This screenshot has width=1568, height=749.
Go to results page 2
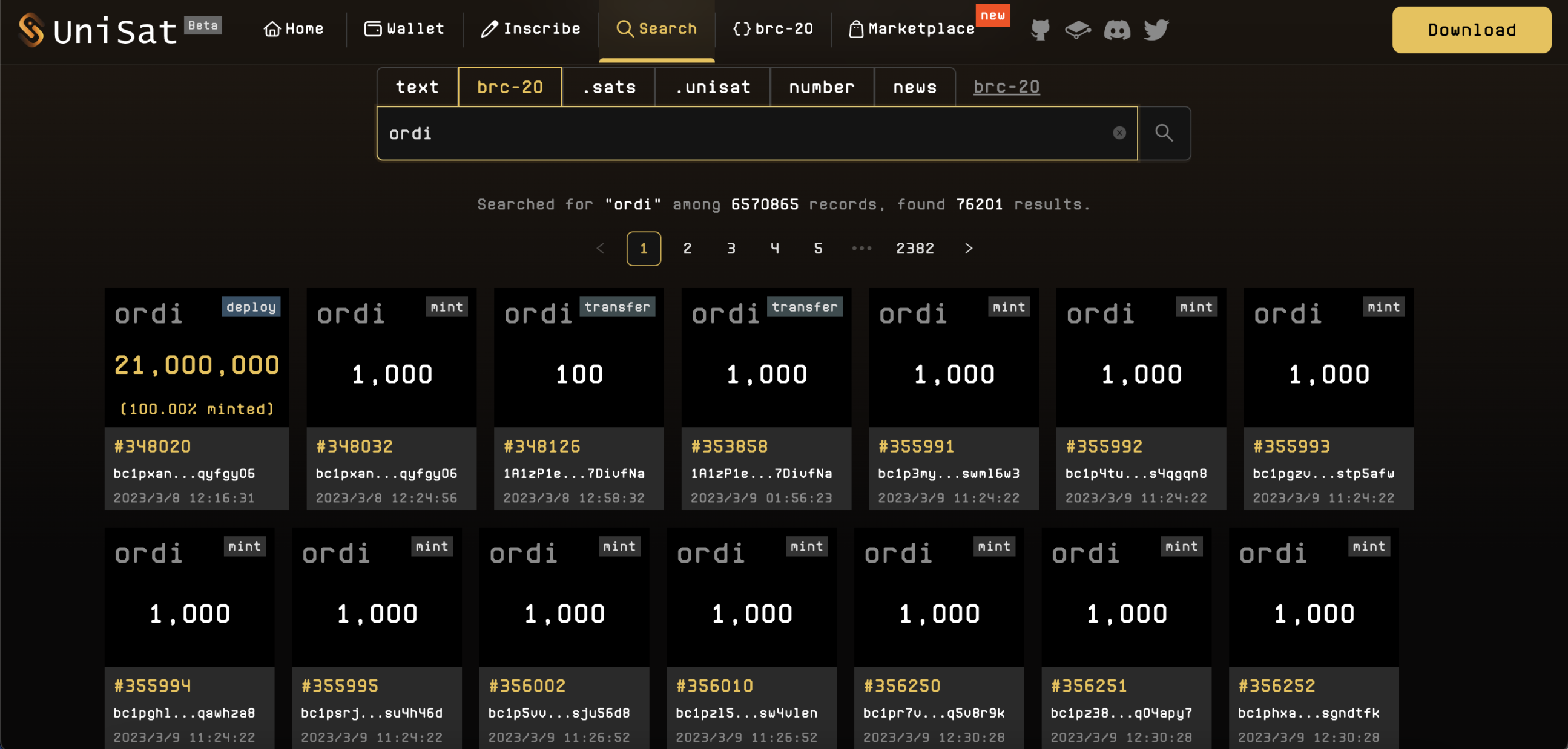coord(687,248)
